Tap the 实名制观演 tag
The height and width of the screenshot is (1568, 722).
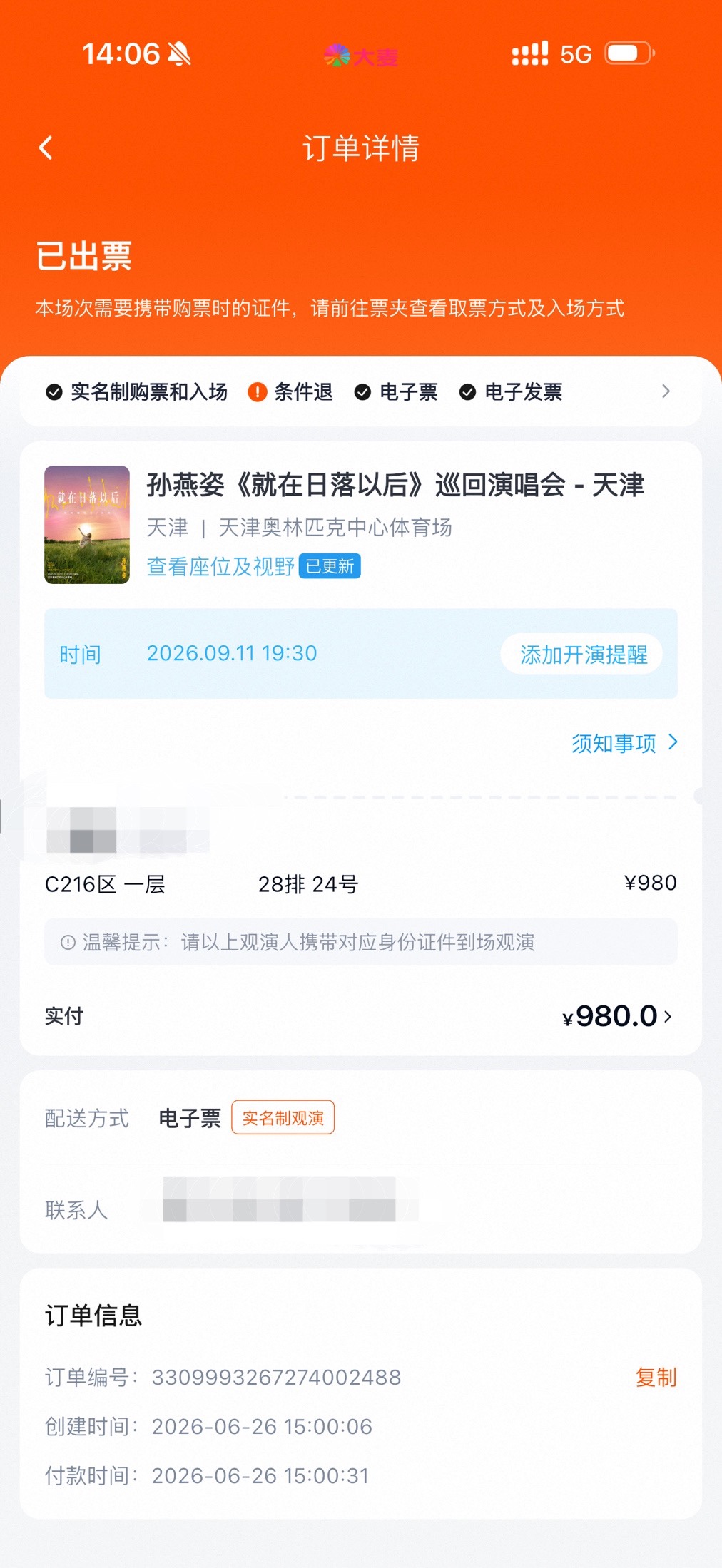click(x=283, y=1118)
